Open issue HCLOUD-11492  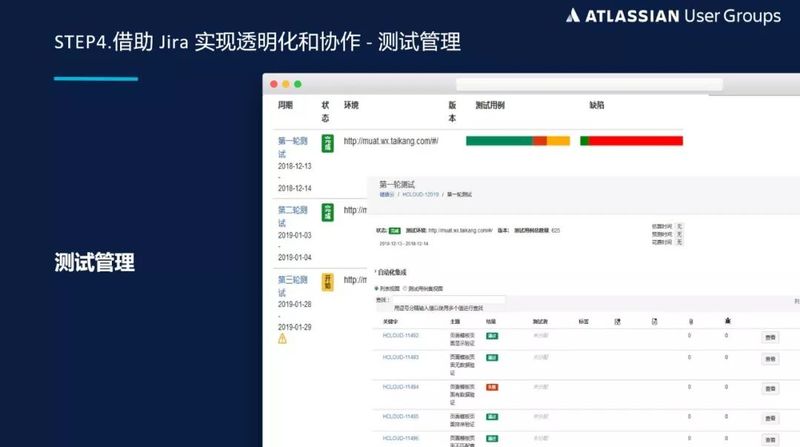point(401,336)
